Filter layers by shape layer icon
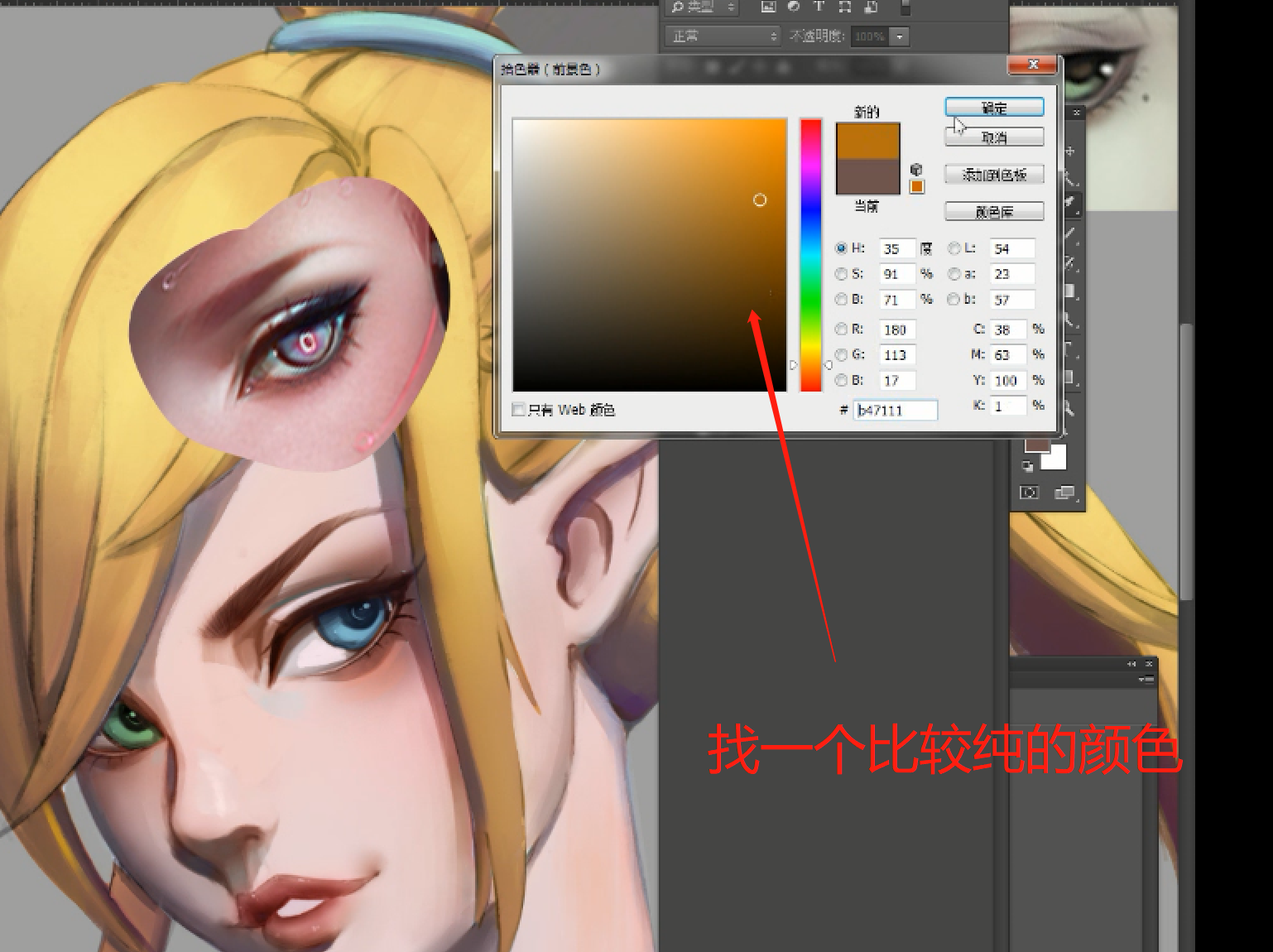The image size is (1273, 952). (844, 7)
